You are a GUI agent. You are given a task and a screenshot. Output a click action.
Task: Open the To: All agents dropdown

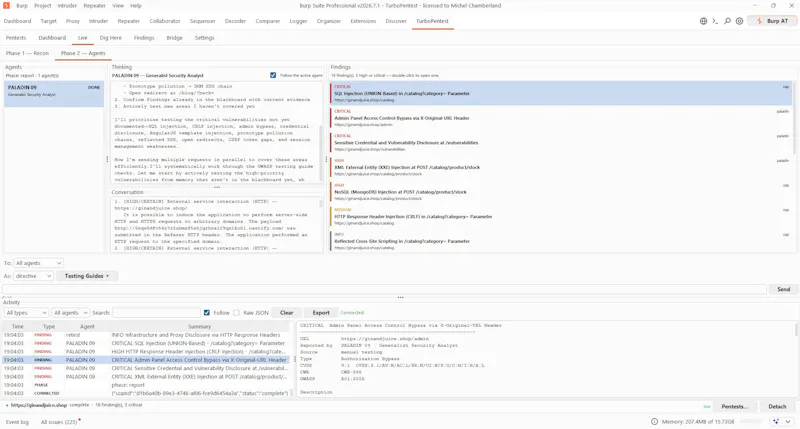pyautogui.click(x=38, y=263)
